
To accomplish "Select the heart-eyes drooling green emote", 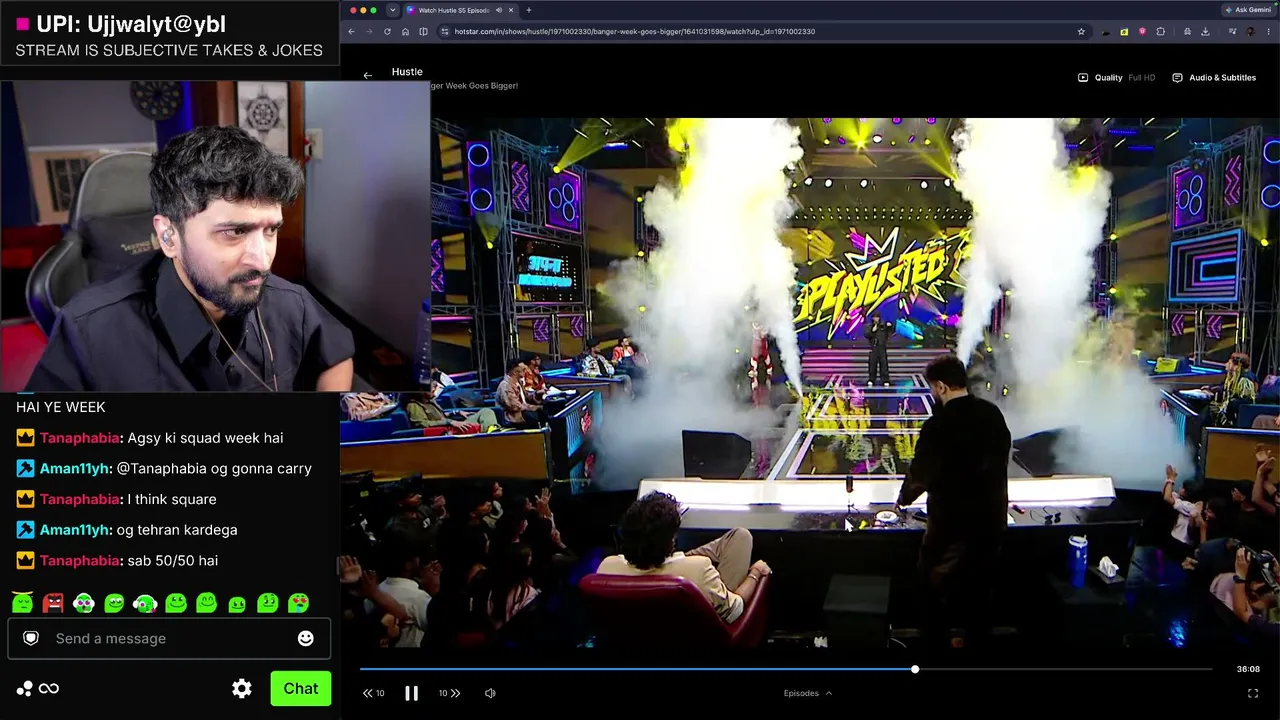I will coord(299,603).
